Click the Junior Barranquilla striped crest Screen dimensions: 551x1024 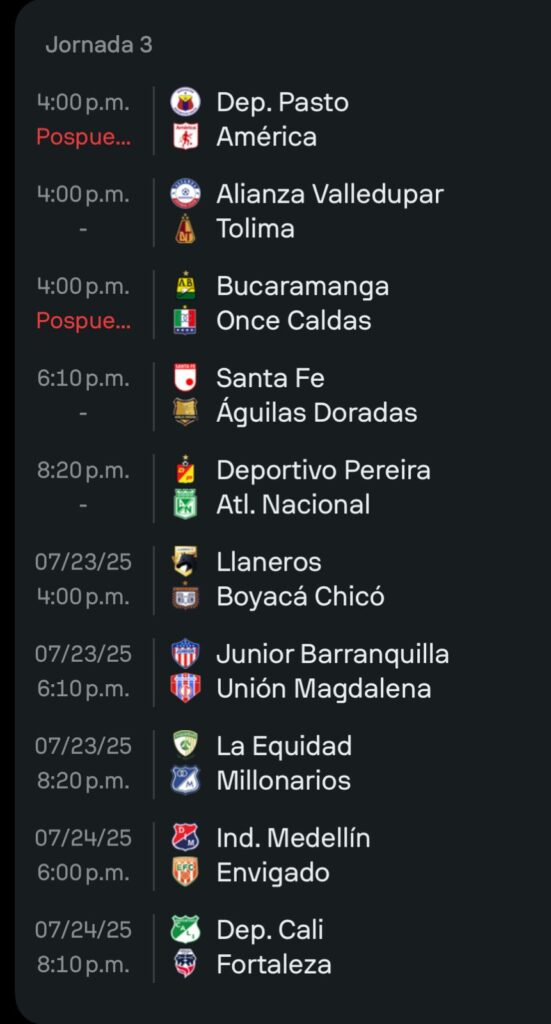point(185,654)
